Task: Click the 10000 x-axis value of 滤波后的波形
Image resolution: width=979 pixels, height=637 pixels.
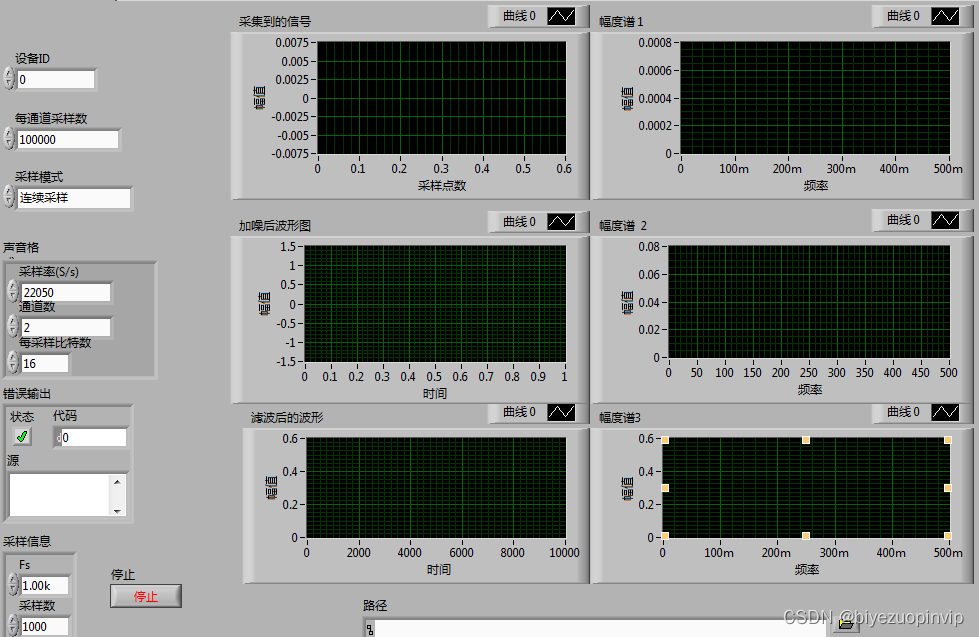Action: click(564, 553)
